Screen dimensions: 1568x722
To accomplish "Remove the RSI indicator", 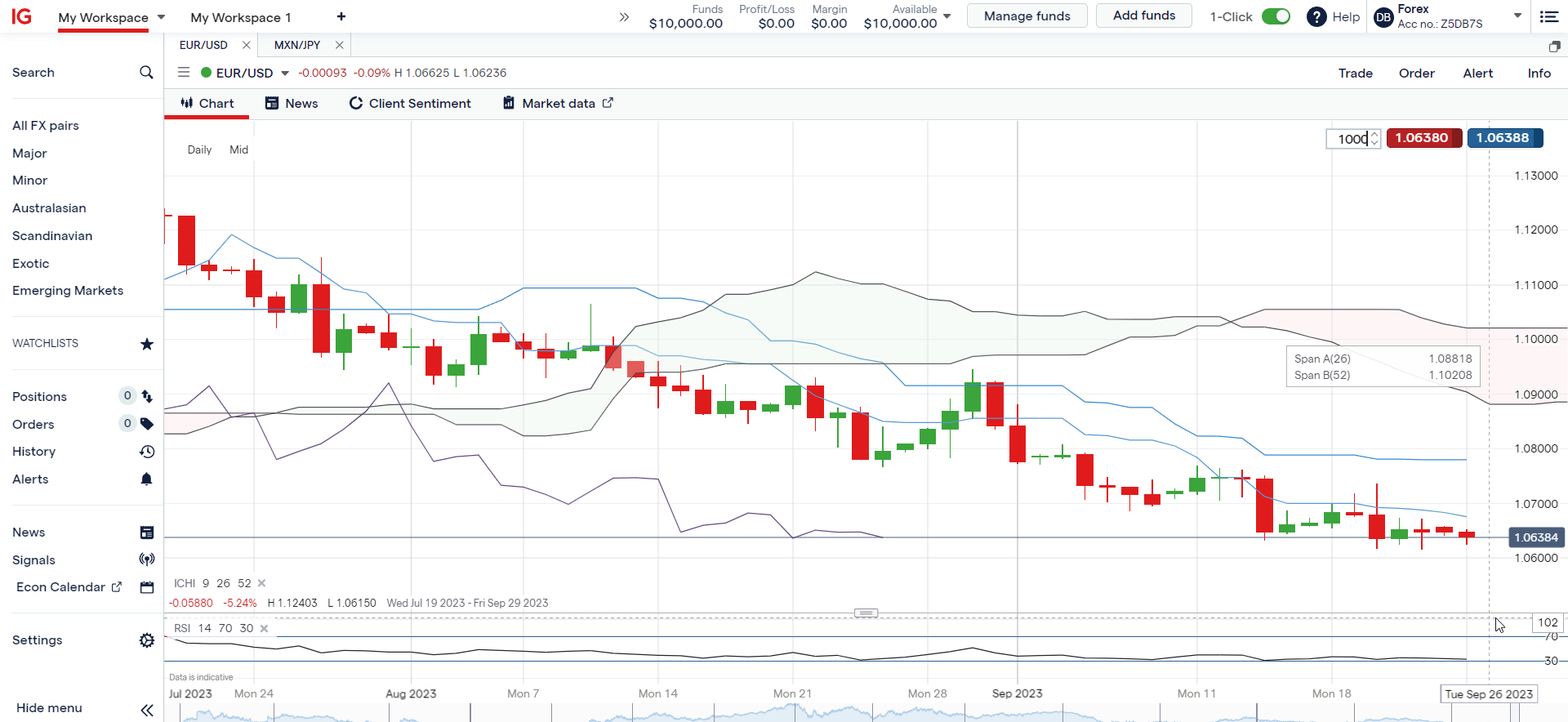I will tap(265, 628).
